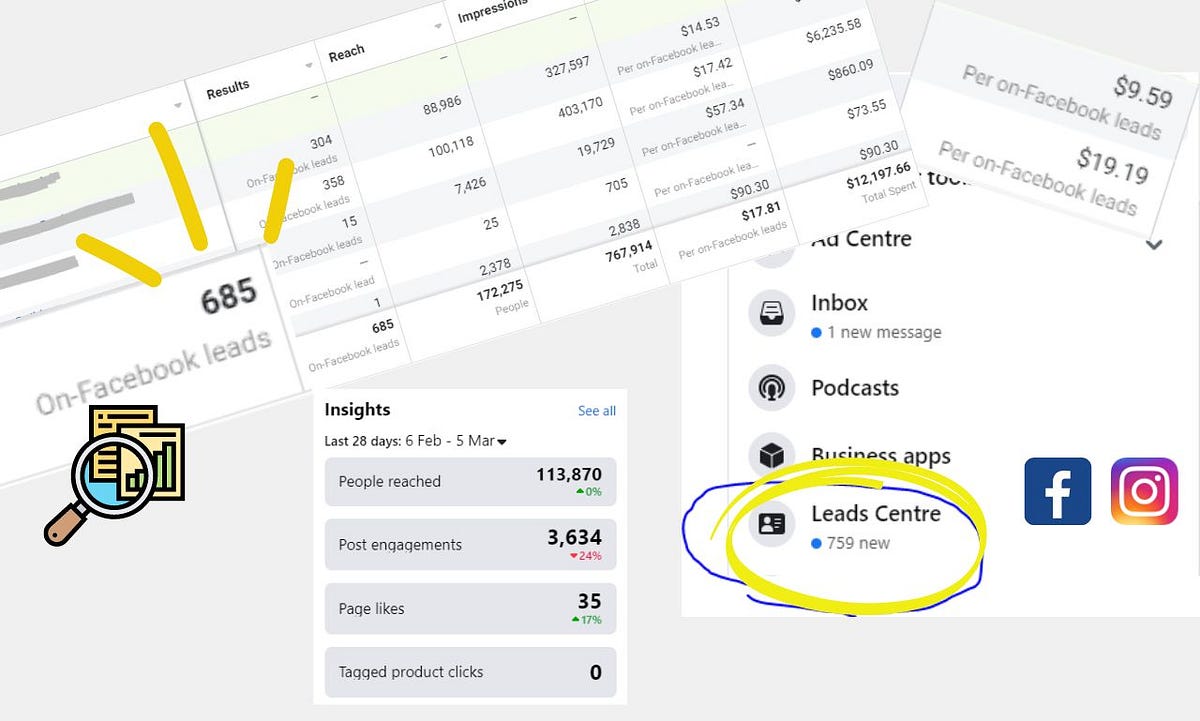Click the Leads Centre contact card icon

coord(770,524)
